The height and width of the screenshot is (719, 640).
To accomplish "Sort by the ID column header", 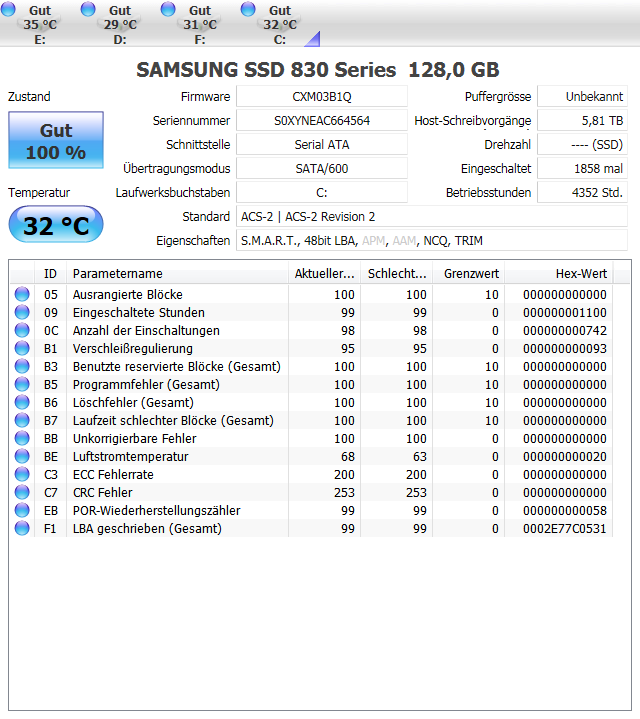I will click(50, 274).
